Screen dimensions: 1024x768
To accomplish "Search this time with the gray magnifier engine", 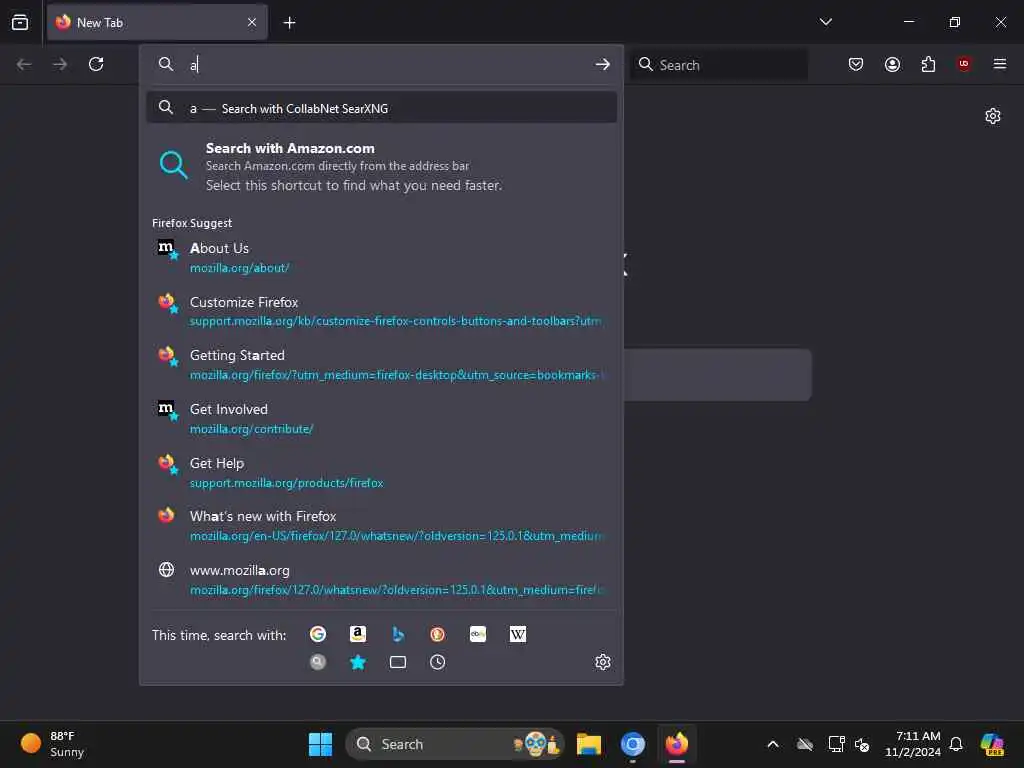I will 318,662.
